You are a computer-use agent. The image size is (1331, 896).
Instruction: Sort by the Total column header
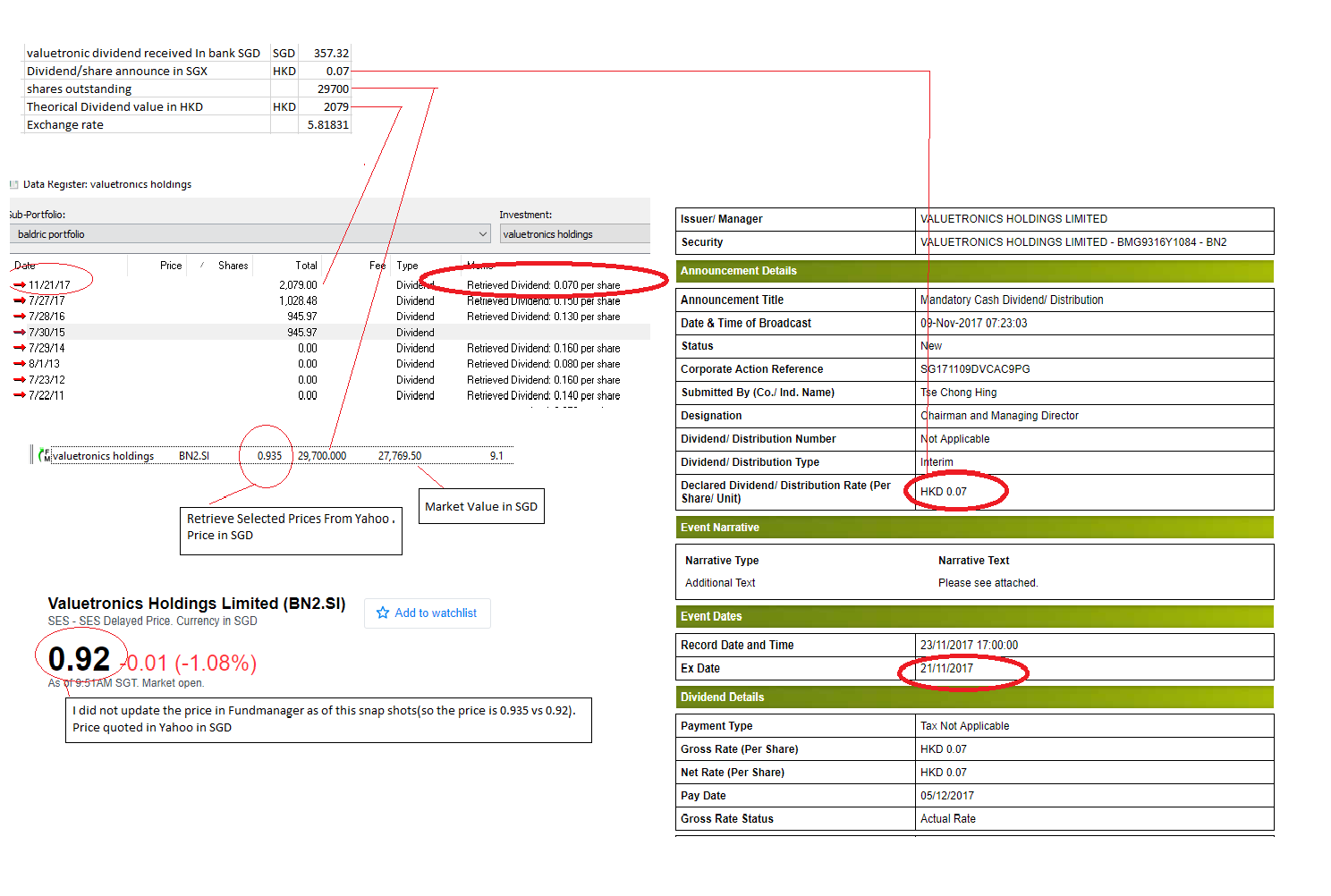pos(307,266)
